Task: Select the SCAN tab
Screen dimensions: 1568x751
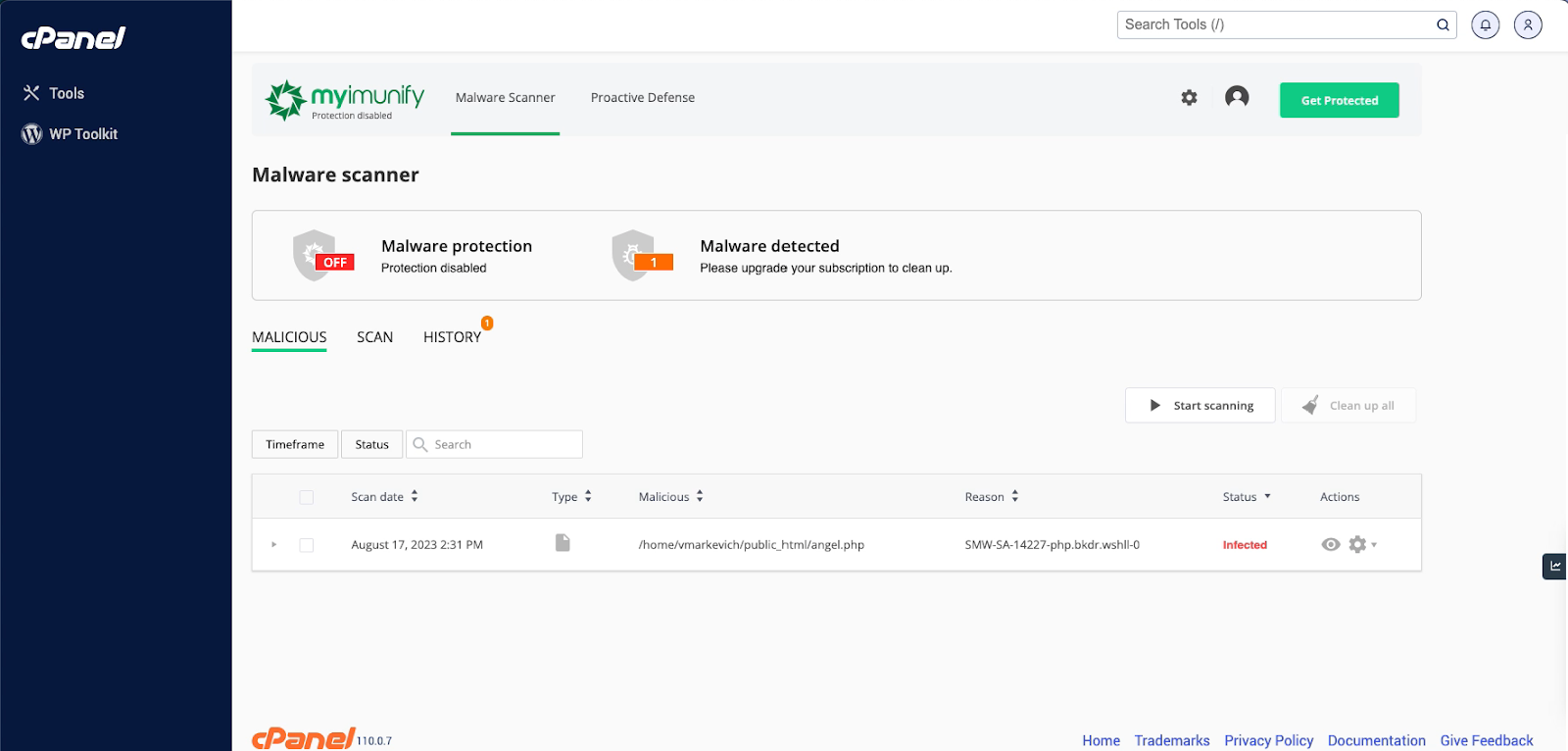Action: (374, 337)
